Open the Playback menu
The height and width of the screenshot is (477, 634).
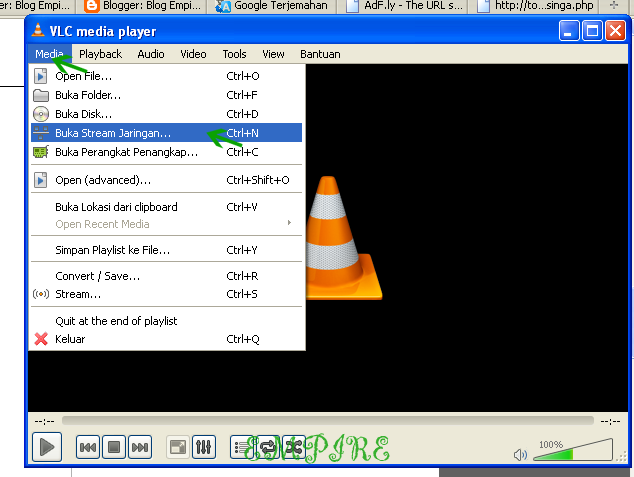[100, 54]
